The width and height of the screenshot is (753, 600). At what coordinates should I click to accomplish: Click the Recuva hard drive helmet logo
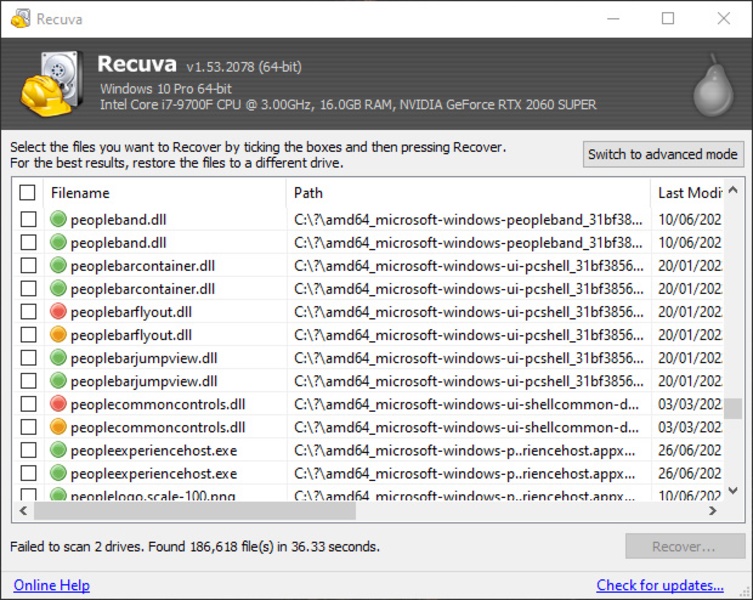49,85
